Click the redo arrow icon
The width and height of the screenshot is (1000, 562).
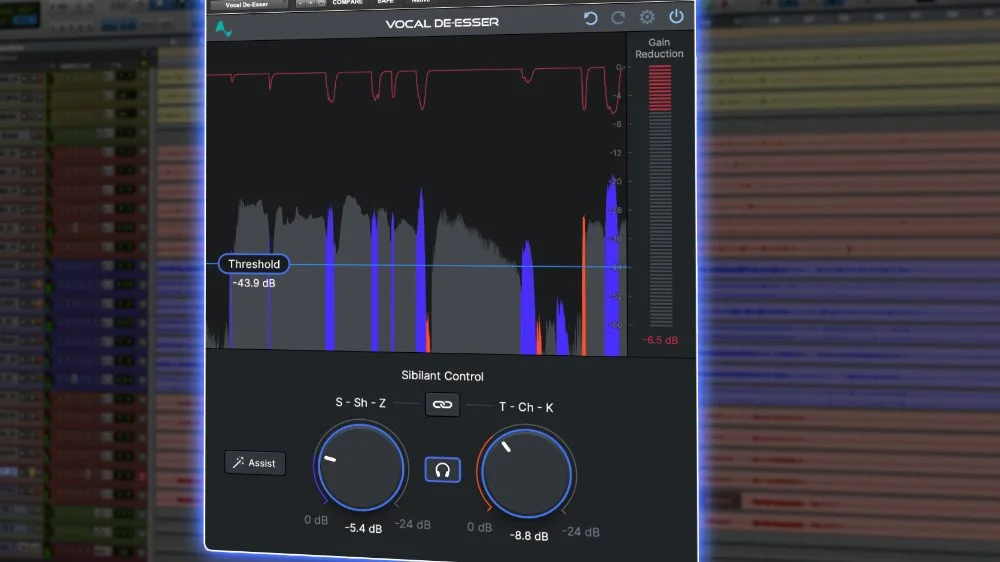point(617,18)
